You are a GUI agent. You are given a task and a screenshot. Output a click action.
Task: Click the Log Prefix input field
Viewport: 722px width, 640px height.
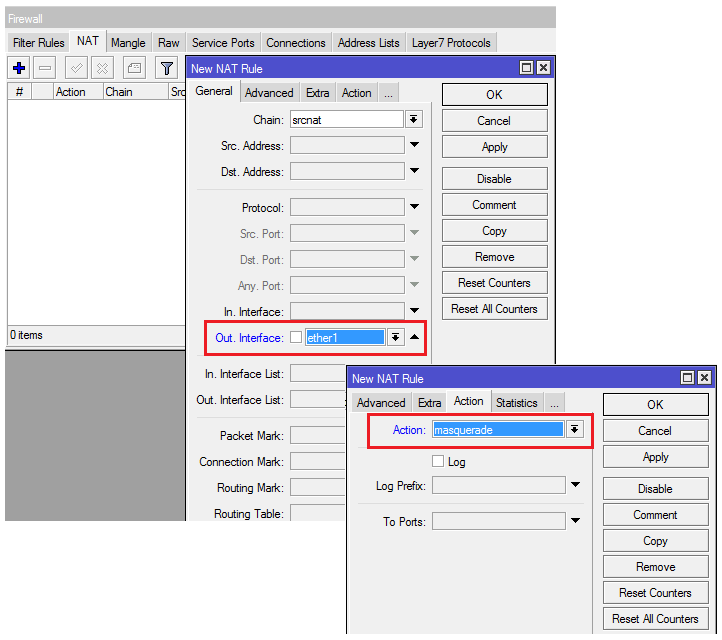point(499,485)
